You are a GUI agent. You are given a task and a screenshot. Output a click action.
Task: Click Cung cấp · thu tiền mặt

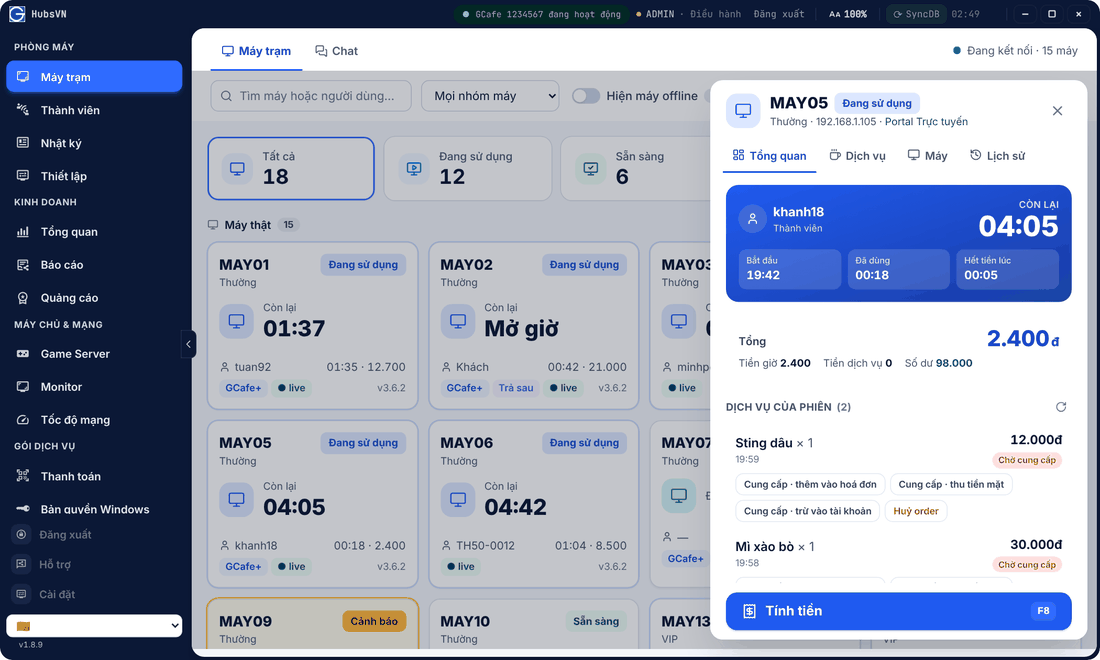pyautogui.click(x=951, y=485)
